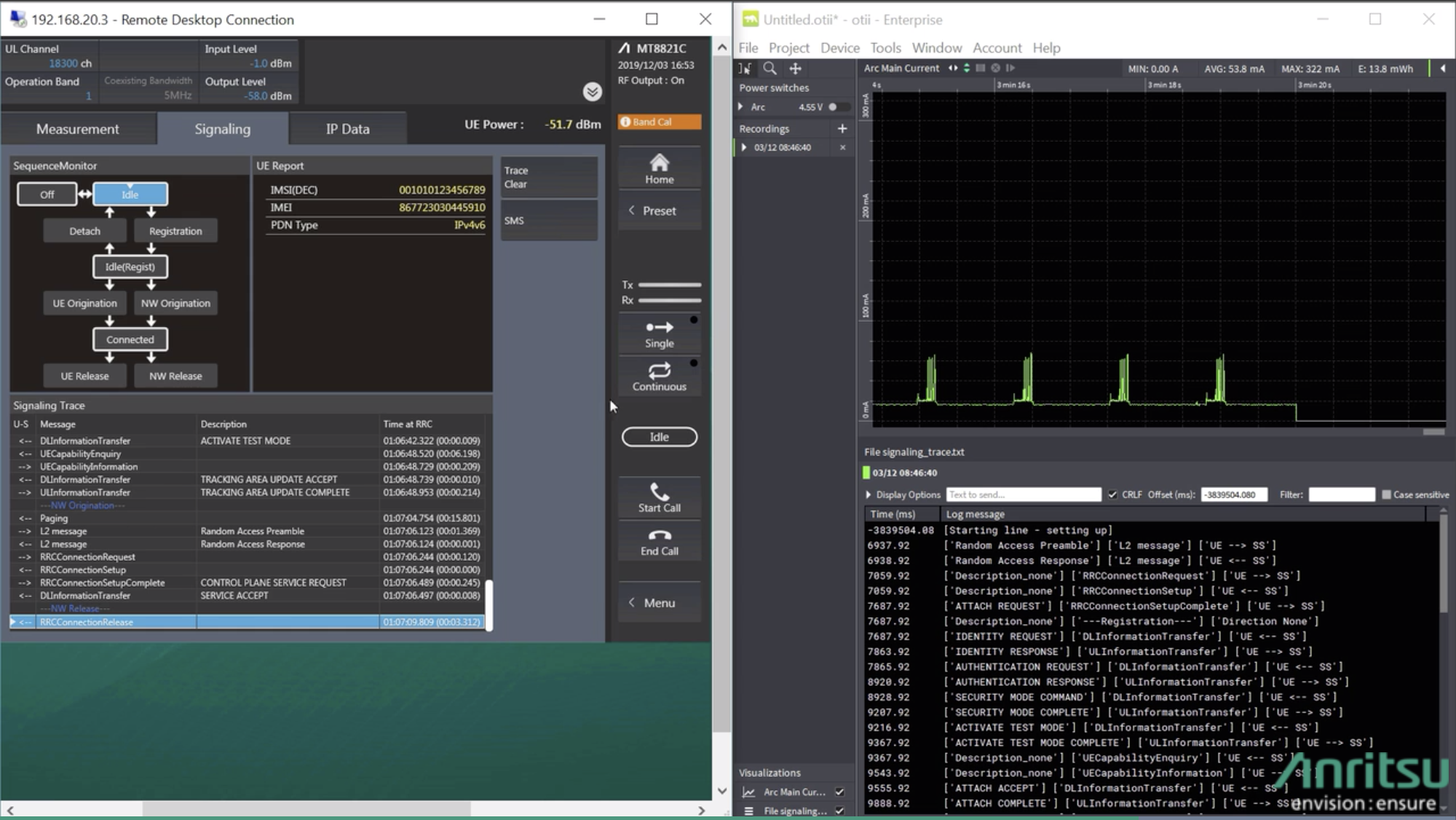Image resolution: width=1456 pixels, height=820 pixels.
Task: Select the measurement selection tool in otii
Action: 746,68
